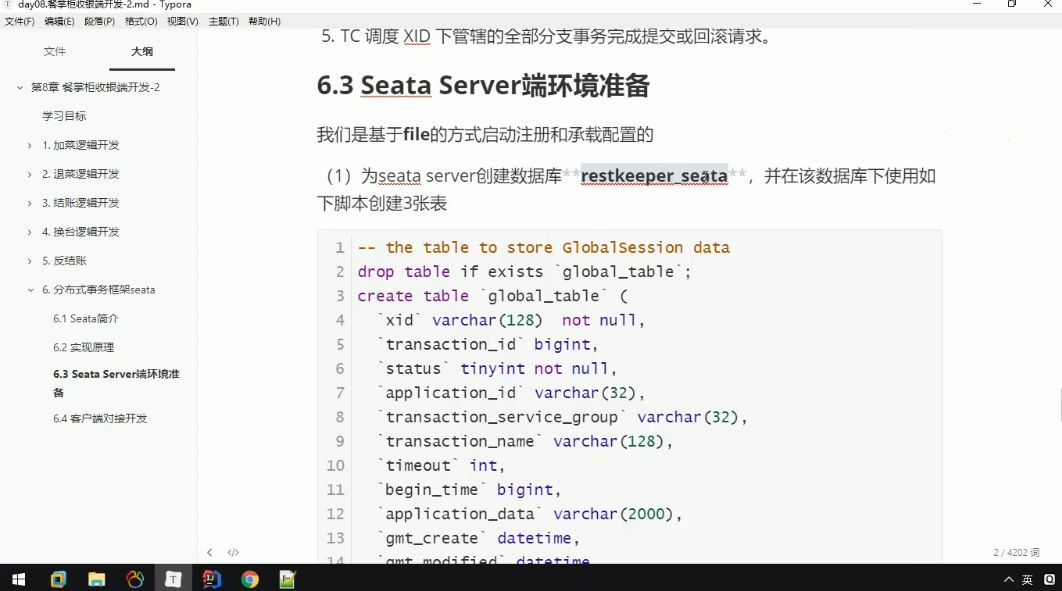Go to 学习目标 in outline
This screenshot has width=1062, height=591.
pyautogui.click(x=64, y=116)
